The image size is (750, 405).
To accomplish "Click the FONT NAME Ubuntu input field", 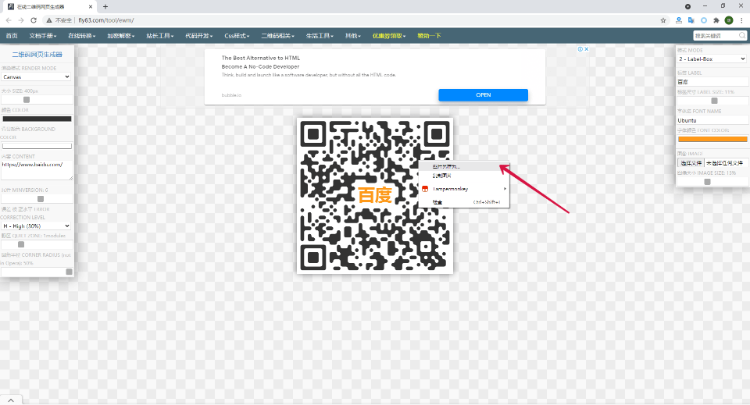I will coord(712,120).
